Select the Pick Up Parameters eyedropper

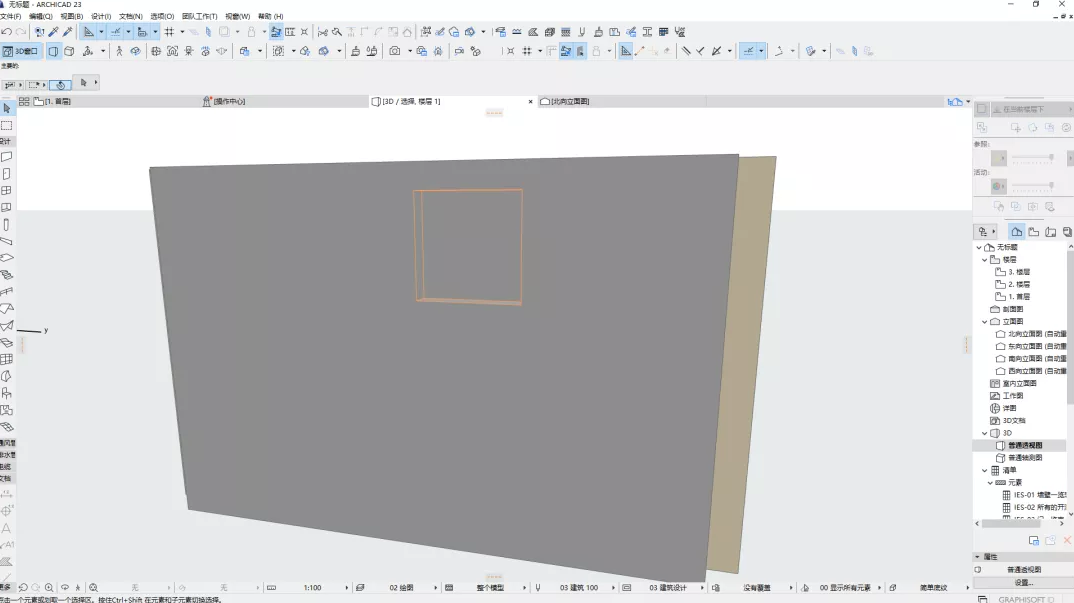click(53, 32)
